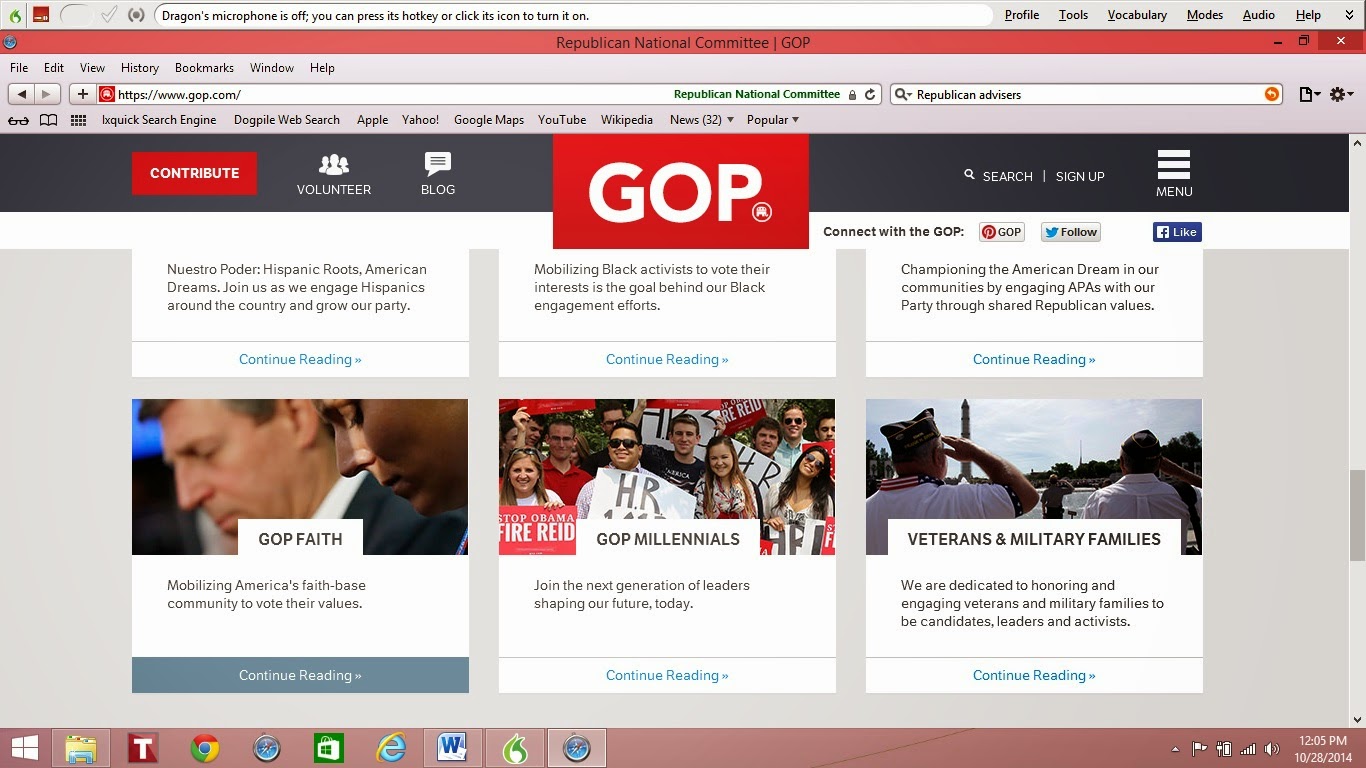Open the Dragon Profile menu
Screen dimensions: 1366x768
pos(1021,15)
